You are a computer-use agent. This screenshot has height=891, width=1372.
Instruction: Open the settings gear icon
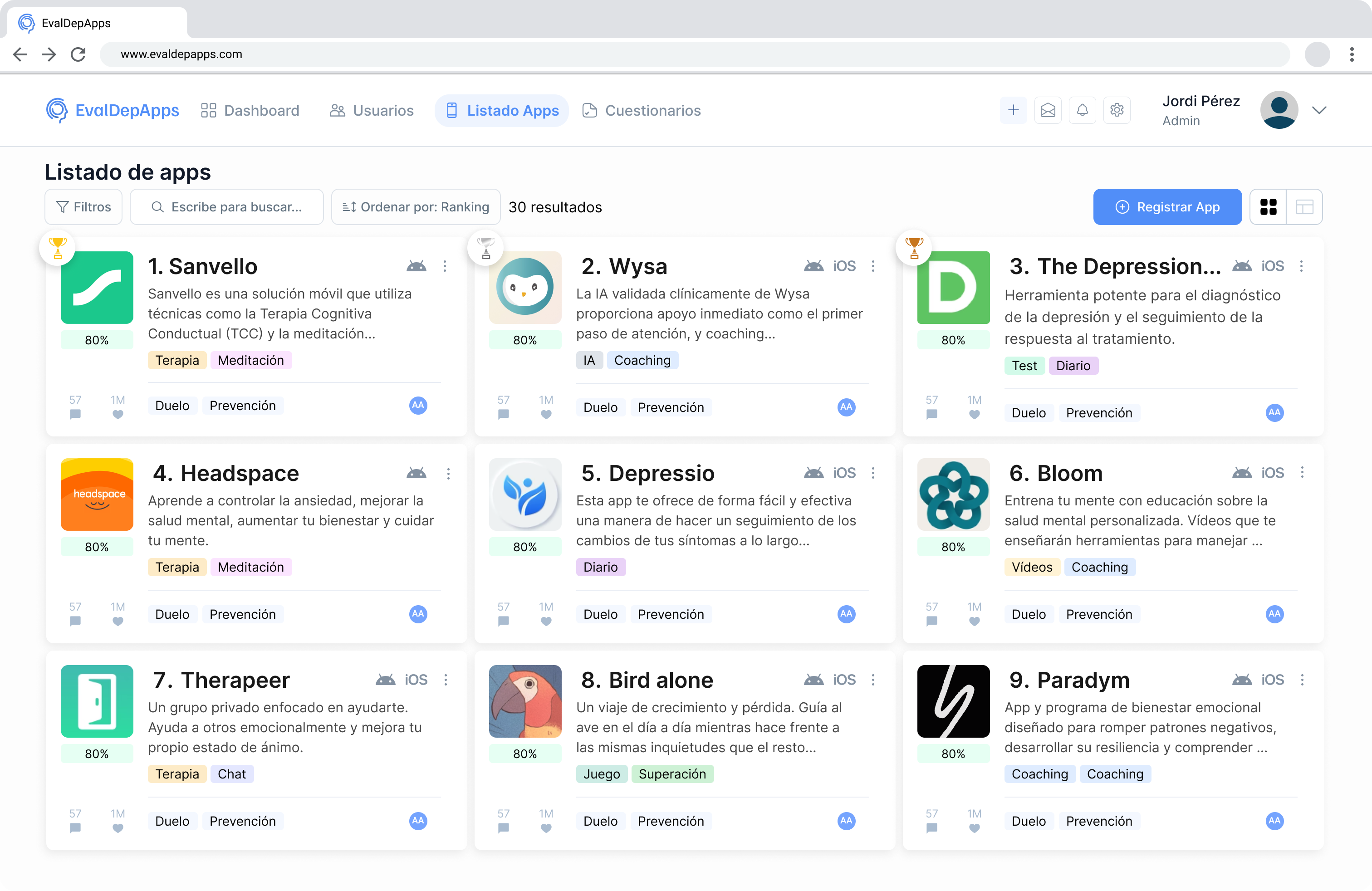tap(1117, 110)
